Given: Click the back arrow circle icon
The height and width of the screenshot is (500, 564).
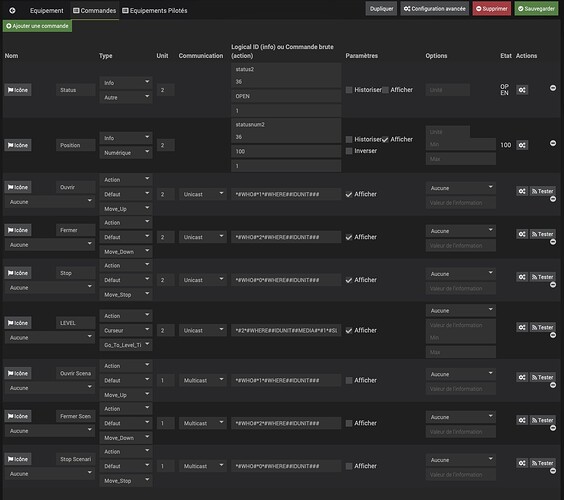Looking at the screenshot, I should 12,10.
